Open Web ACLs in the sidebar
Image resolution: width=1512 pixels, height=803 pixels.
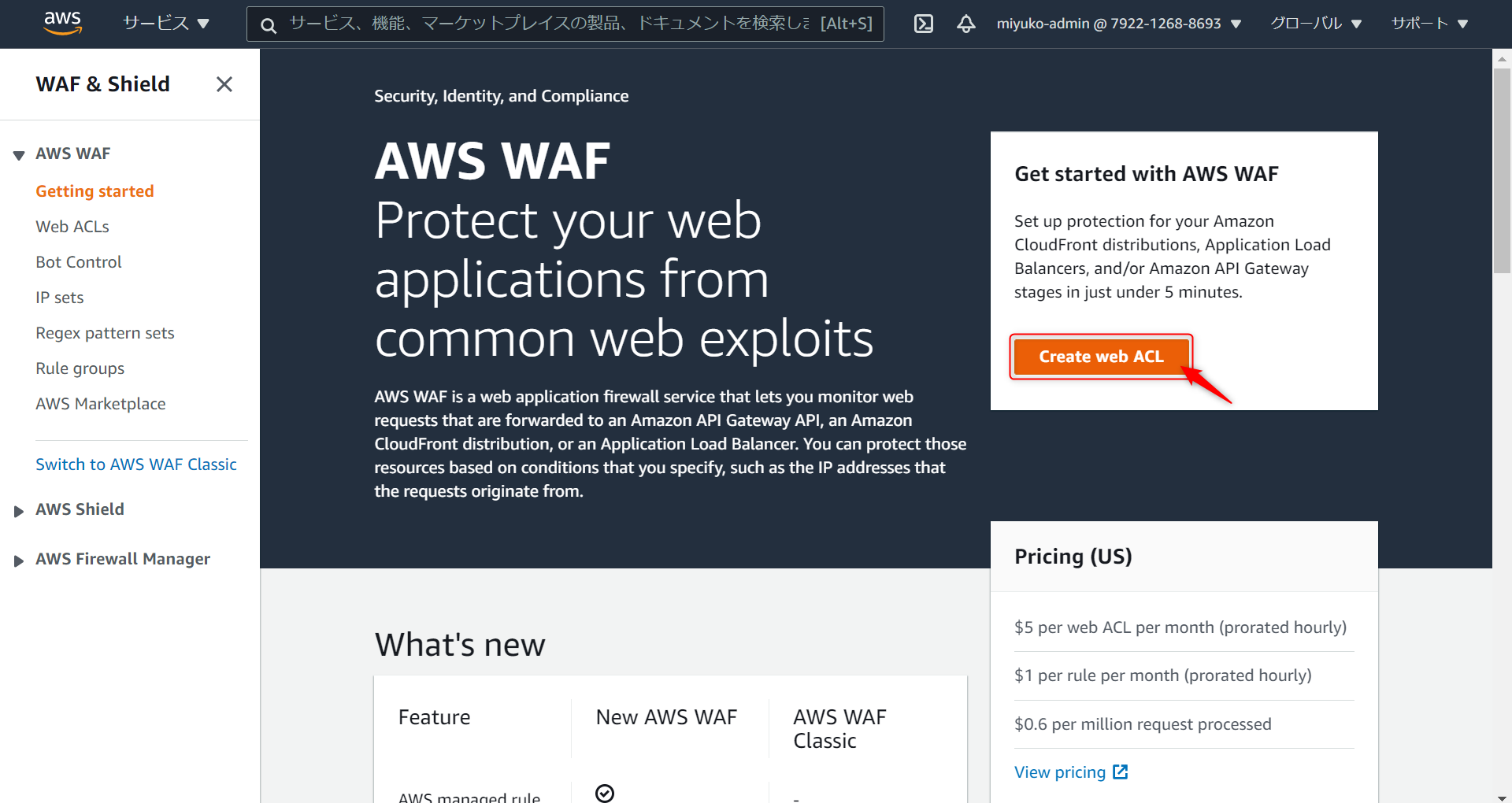point(72,227)
